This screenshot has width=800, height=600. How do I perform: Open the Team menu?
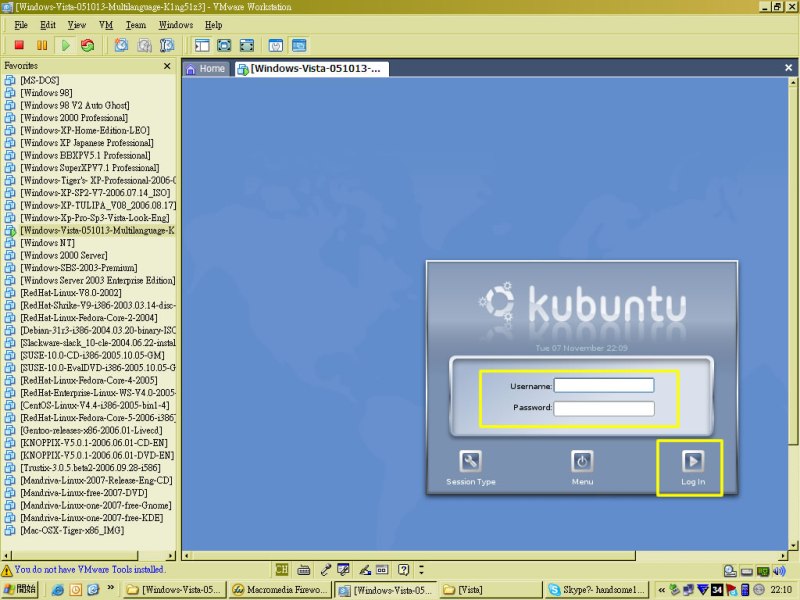point(136,25)
